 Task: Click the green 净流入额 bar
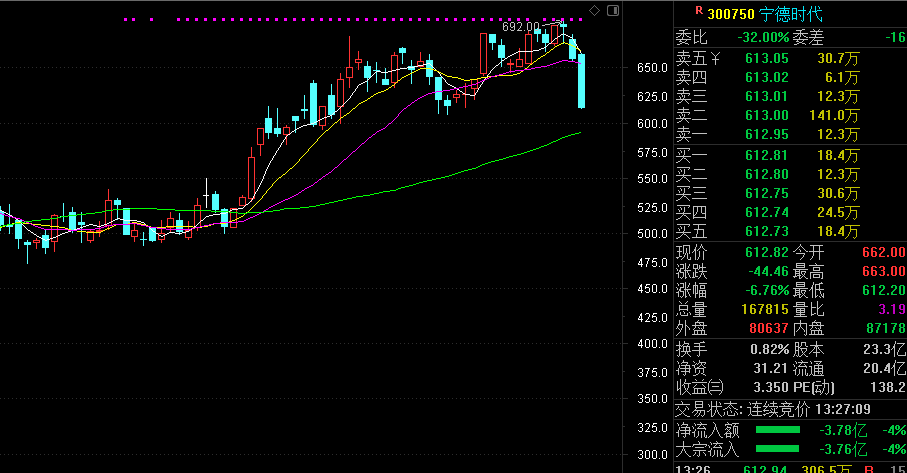pos(777,430)
